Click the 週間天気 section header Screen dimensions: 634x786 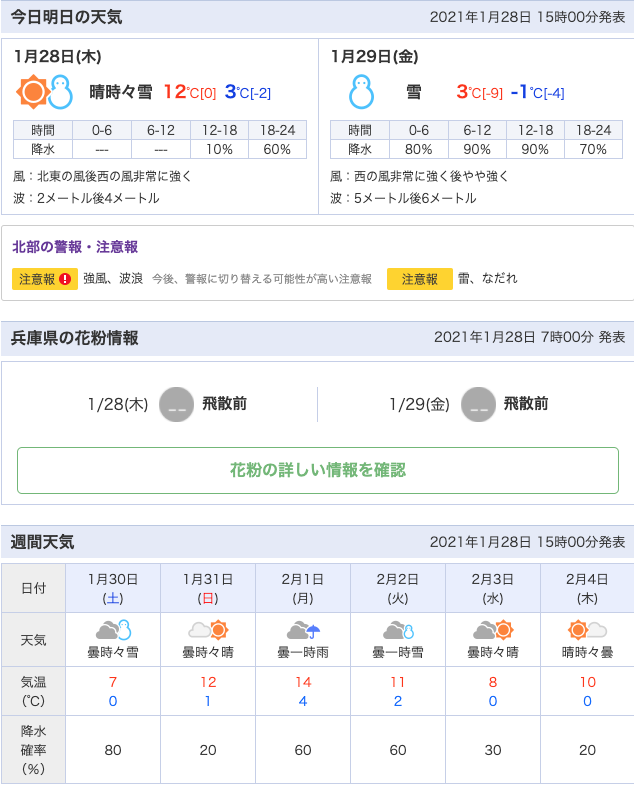43,542
